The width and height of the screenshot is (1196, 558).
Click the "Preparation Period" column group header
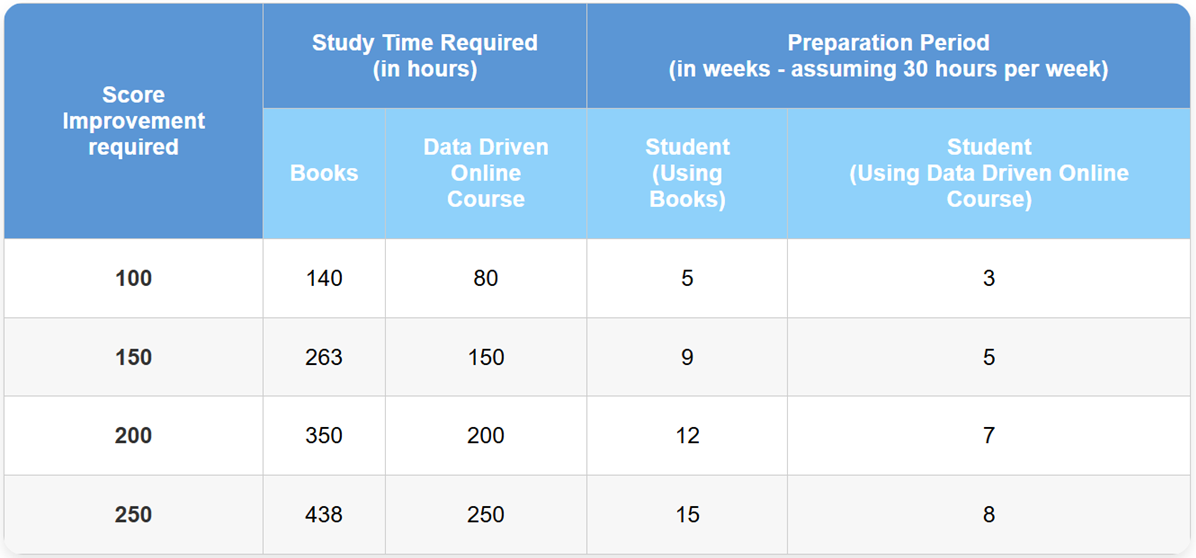pos(888,56)
